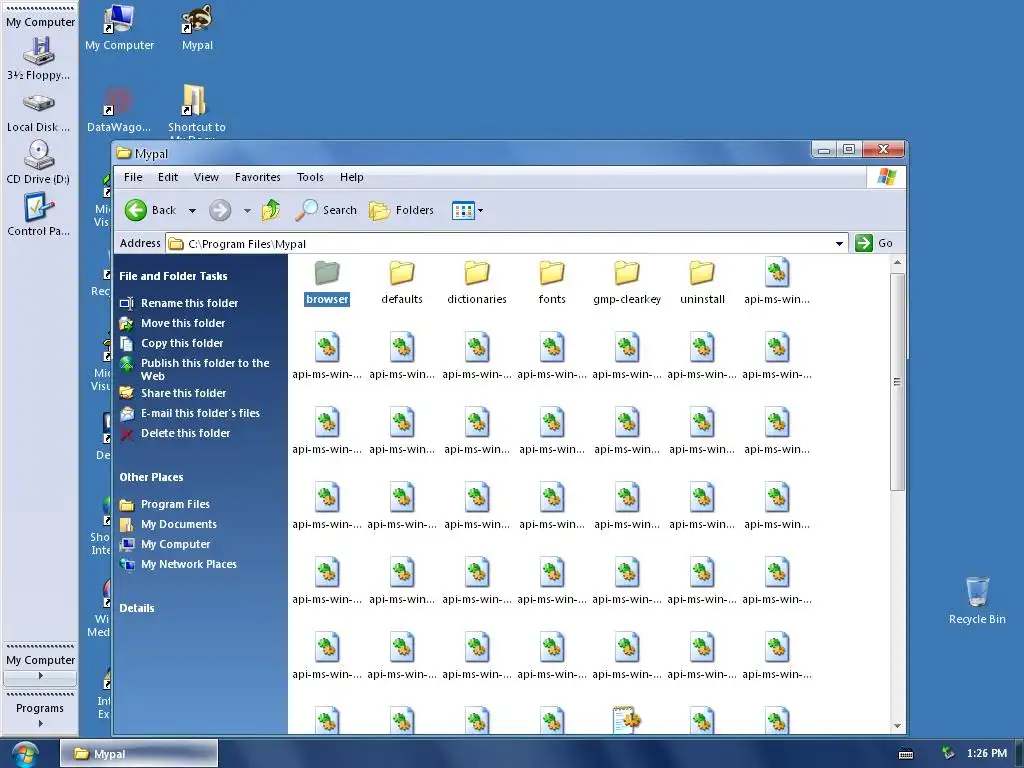Open the Help menu
This screenshot has height=768, width=1024.
point(351,177)
